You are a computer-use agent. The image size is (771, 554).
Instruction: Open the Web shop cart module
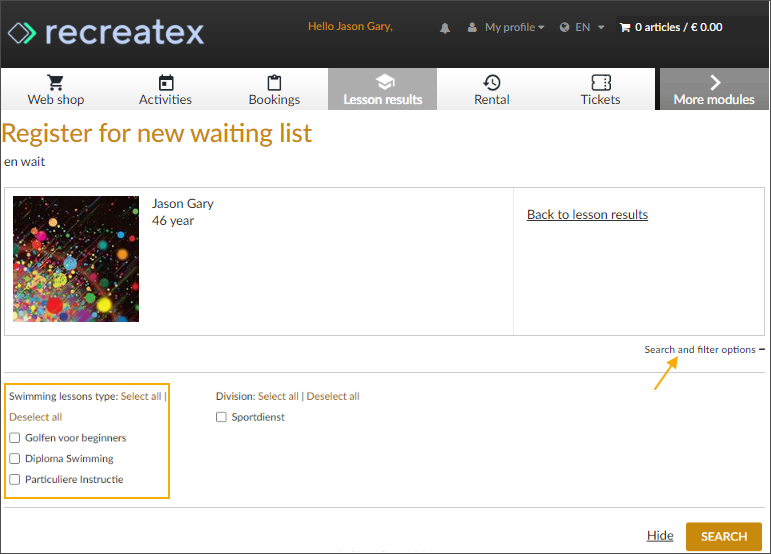tap(56, 89)
